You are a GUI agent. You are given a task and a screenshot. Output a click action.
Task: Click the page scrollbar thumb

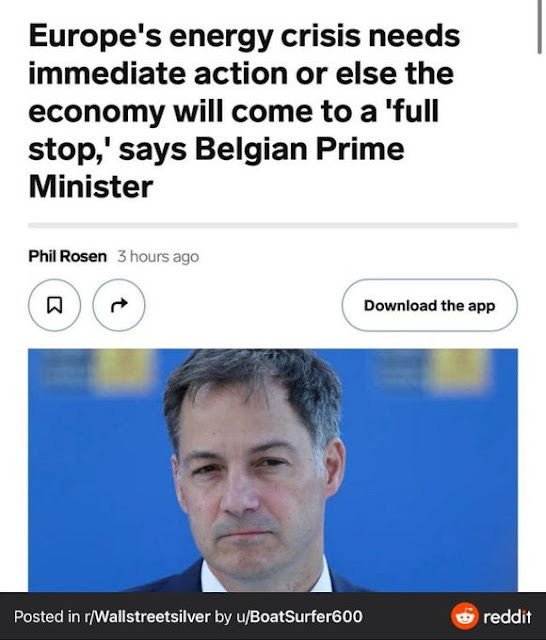click(x=539, y=27)
